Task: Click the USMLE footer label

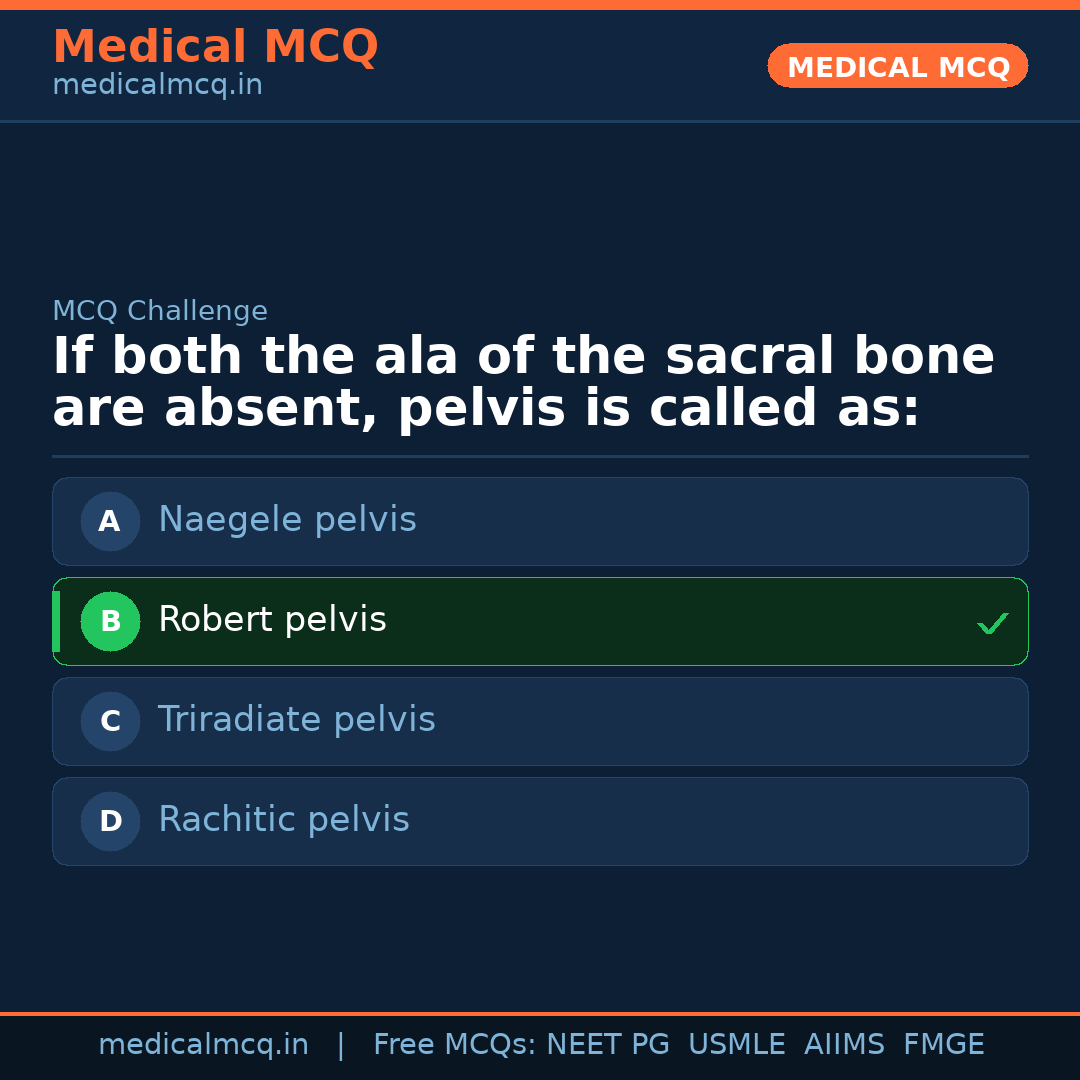Action: (737, 1043)
